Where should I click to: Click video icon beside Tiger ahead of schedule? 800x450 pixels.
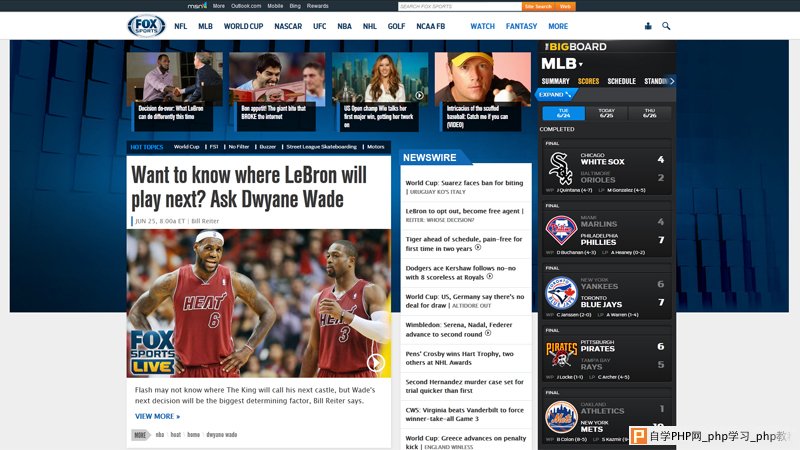point(478,248)
